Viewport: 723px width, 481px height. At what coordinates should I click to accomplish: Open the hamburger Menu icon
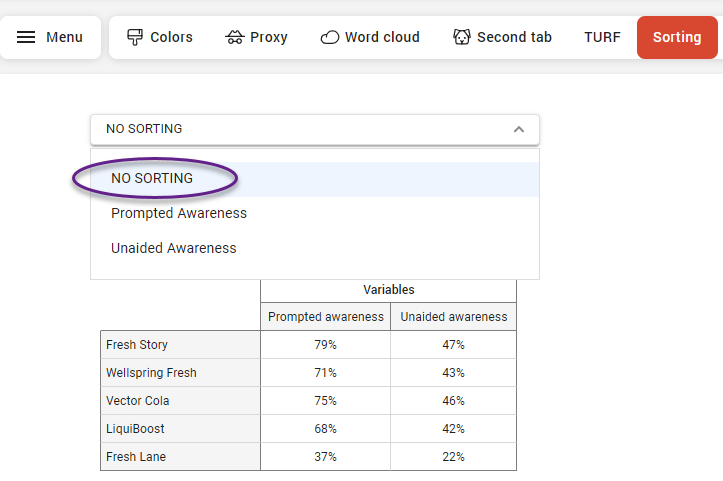[27, 37]
